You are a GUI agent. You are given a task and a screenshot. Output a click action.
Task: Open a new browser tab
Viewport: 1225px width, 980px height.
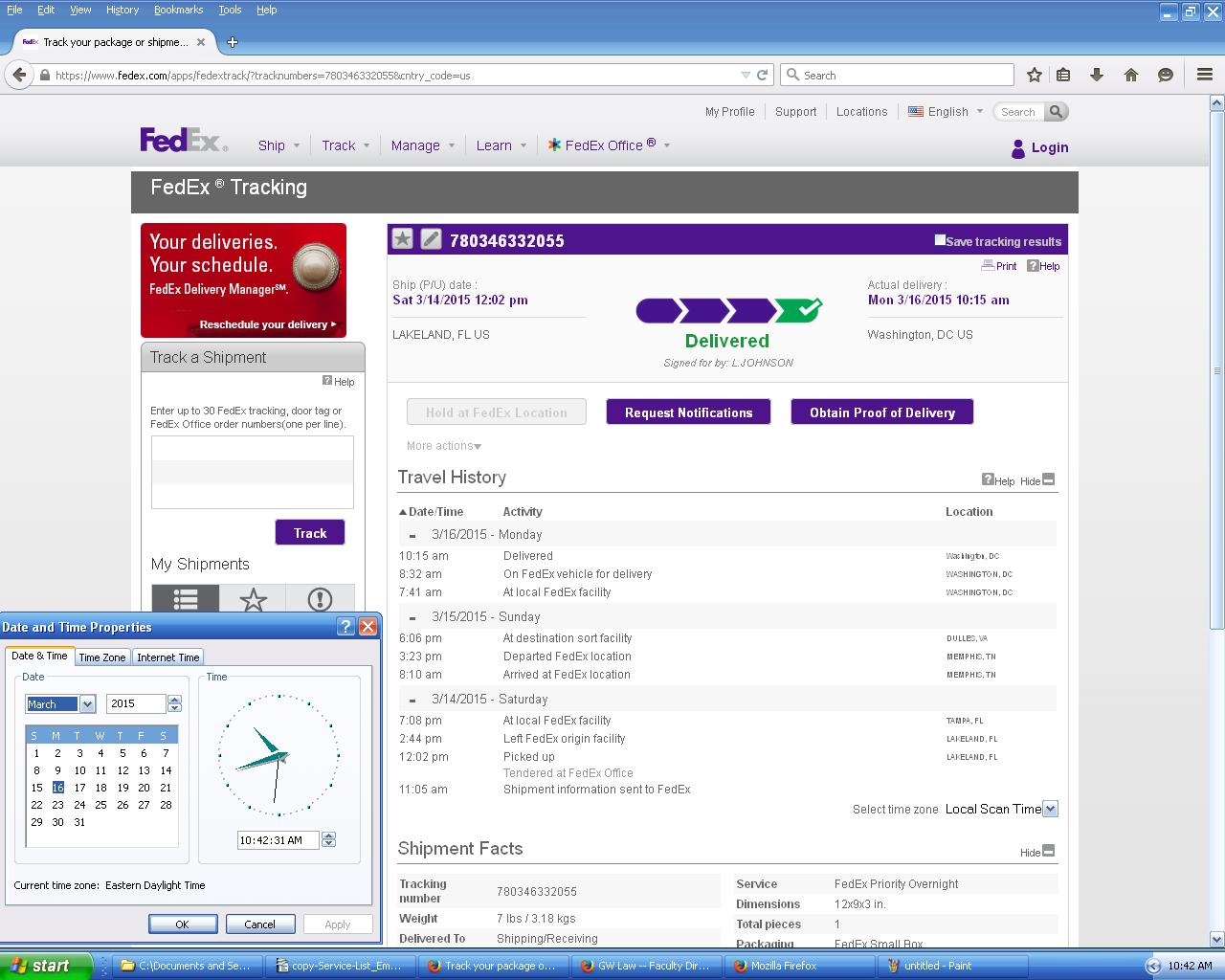232,42
